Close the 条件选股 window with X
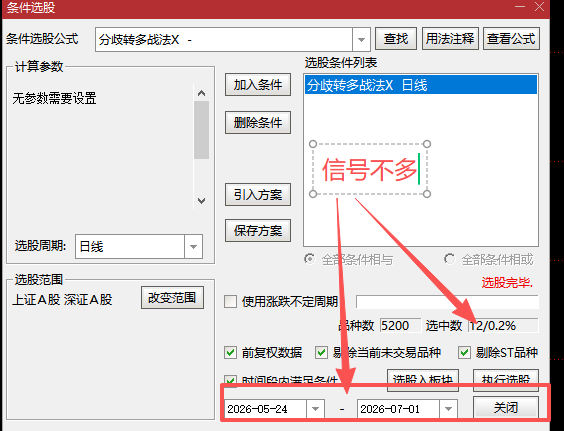Screen dimensions: 564x431 (x=540, y=6)
